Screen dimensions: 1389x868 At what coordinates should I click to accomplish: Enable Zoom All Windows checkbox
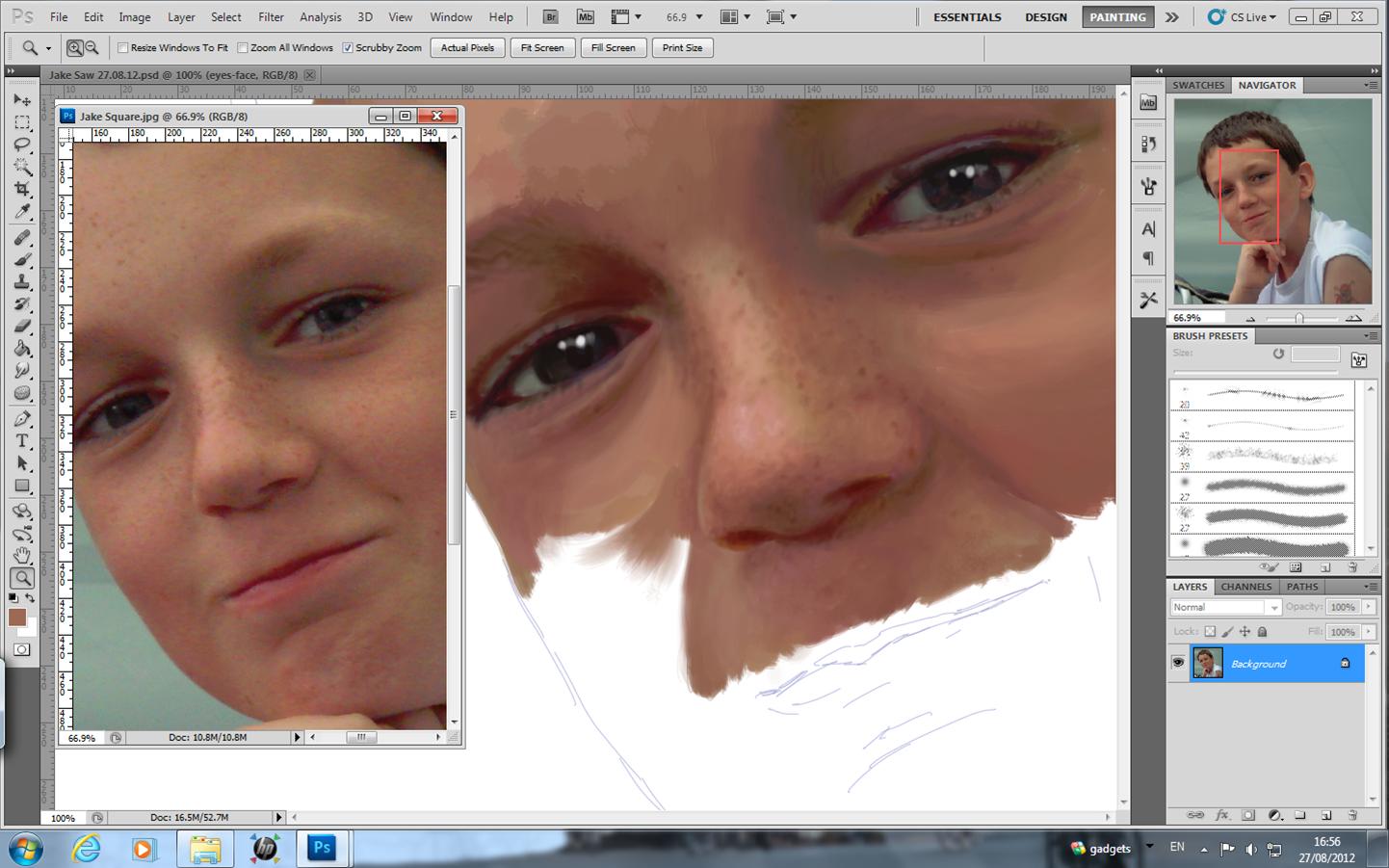(243, 48)
